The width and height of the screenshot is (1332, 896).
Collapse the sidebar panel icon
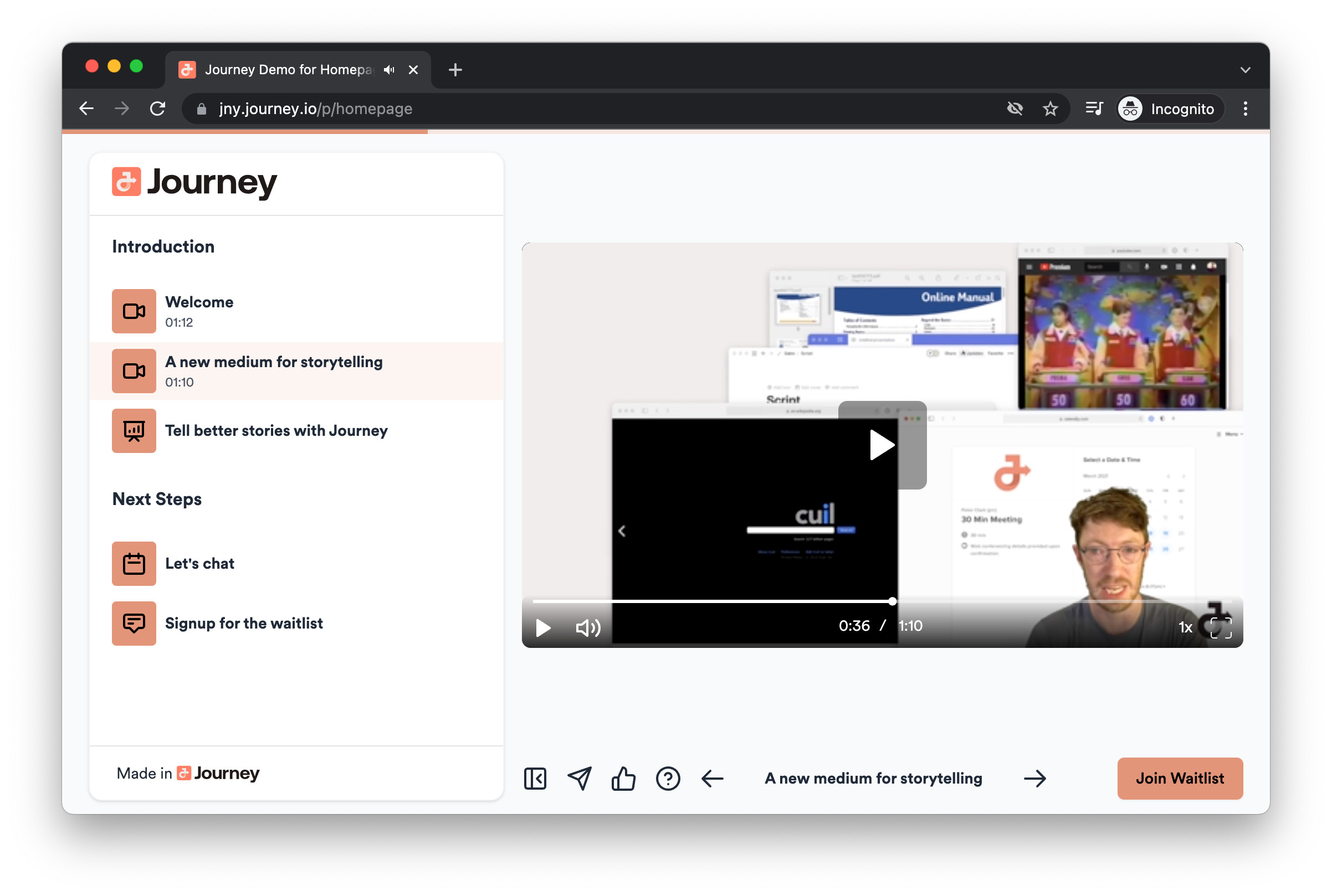(535, 779)
